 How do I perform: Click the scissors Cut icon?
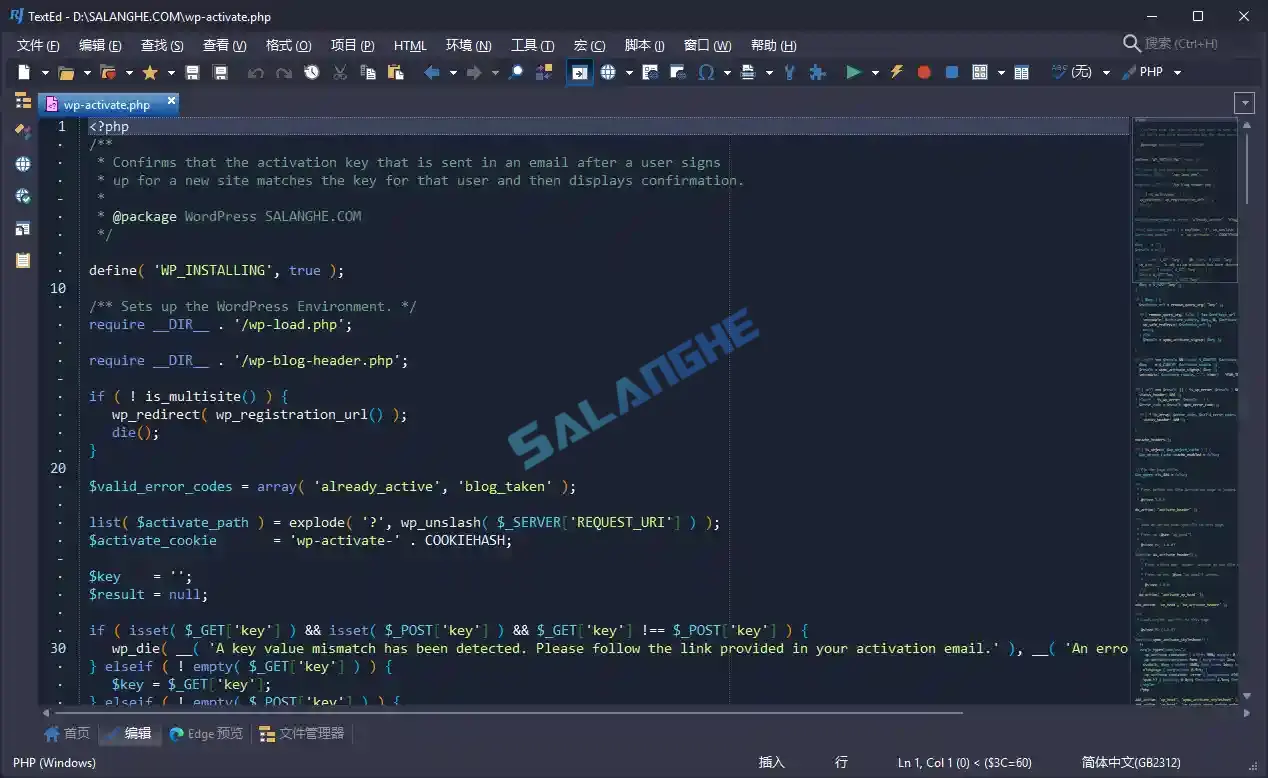point(340,72)
